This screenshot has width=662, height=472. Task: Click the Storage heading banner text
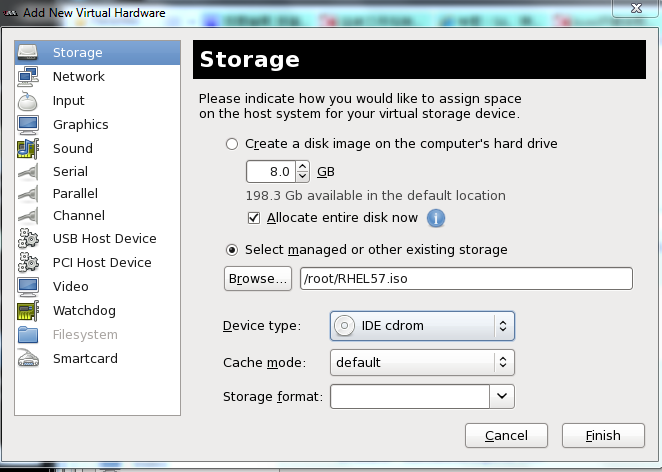pos(250,60)
